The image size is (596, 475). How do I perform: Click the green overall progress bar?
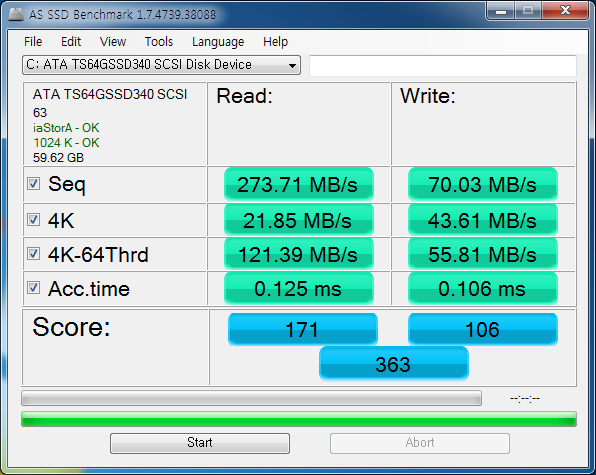[299, 419]
